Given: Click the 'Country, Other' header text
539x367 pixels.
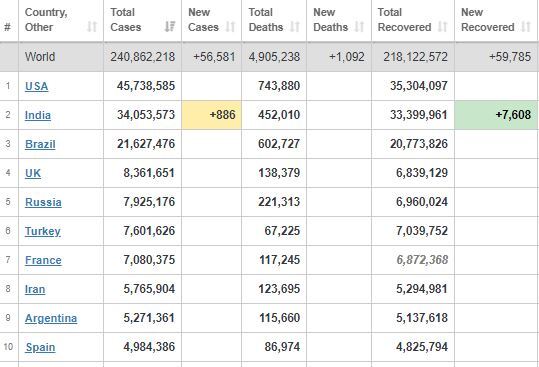Looking at the screenshot, I should pyautogui.click(x=46, y=20).
